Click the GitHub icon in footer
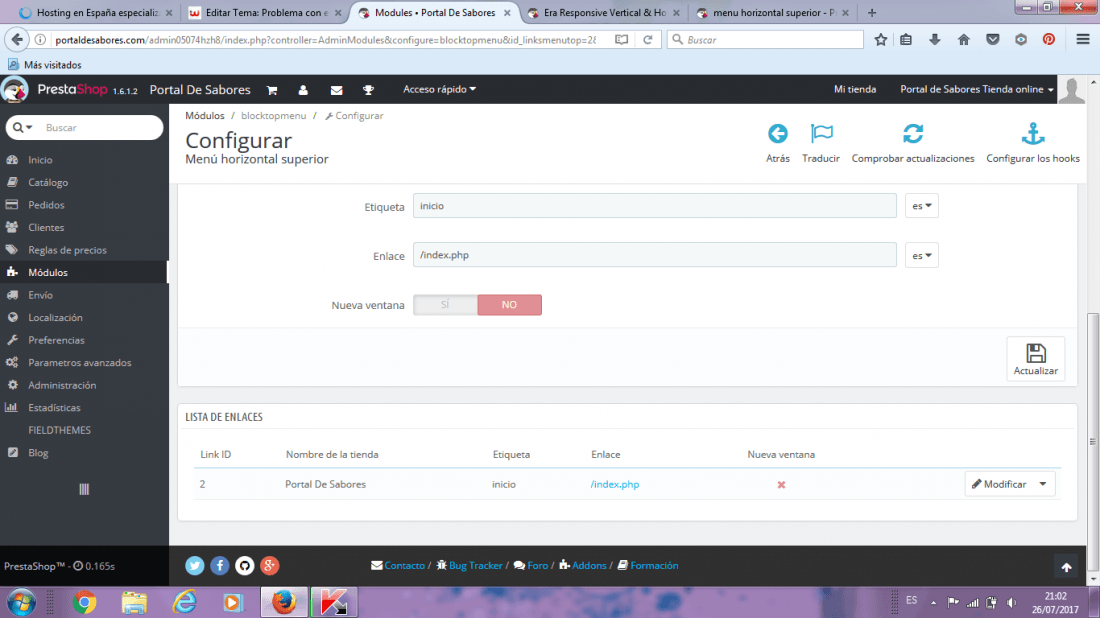 245,565
